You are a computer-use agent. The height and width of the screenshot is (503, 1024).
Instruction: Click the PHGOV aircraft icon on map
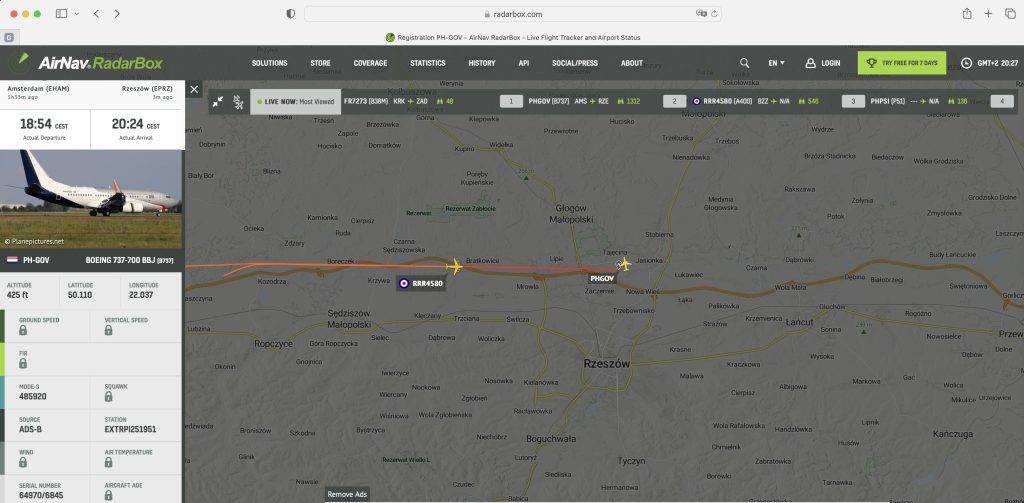click(624, 265)
